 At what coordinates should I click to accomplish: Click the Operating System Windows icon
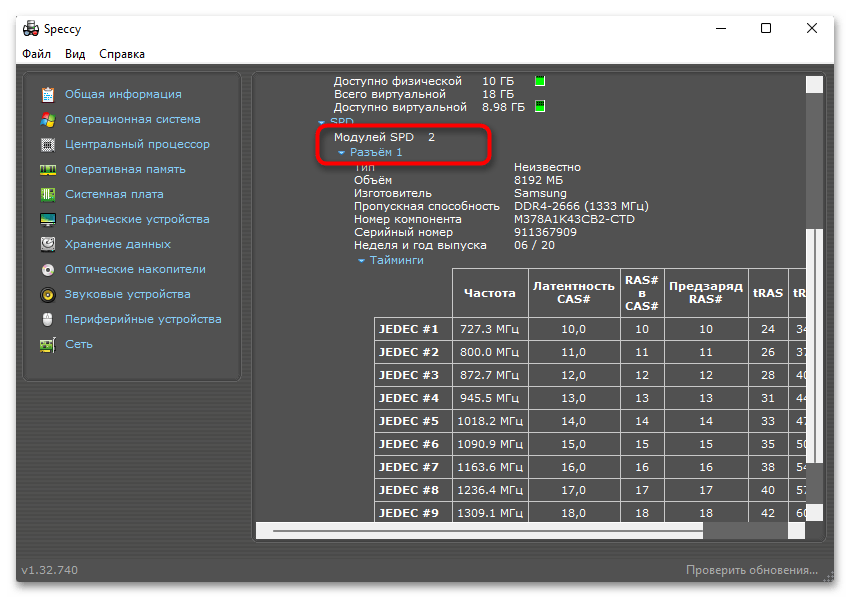click(x=48, y=120)
